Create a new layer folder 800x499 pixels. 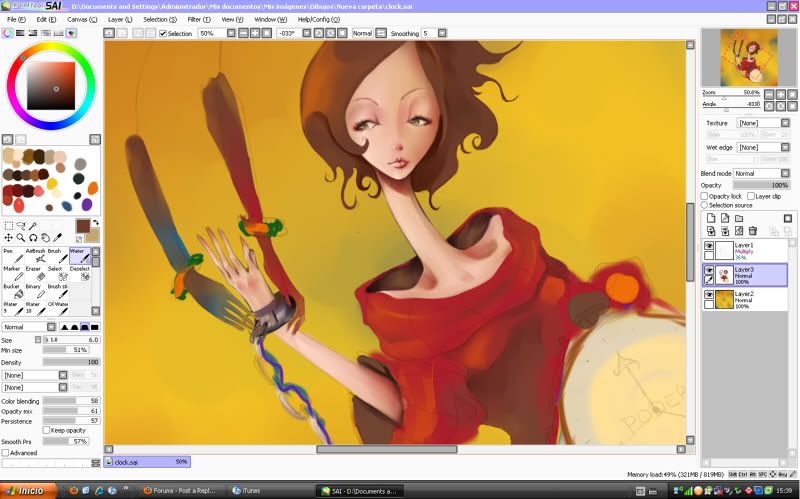738,218
